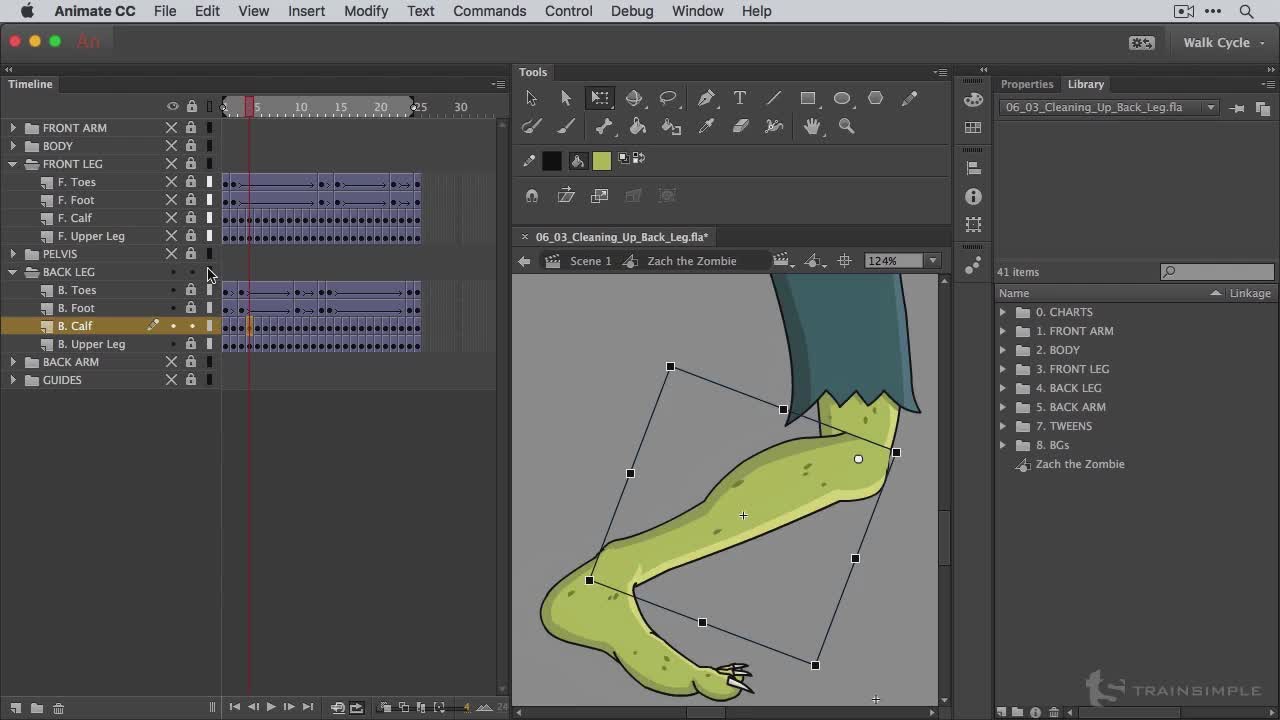The width and height of the screenshot is (1280, 720).
Task: Expand the 0. CHARTS library folder
Action: click(x=1003, y=312)
